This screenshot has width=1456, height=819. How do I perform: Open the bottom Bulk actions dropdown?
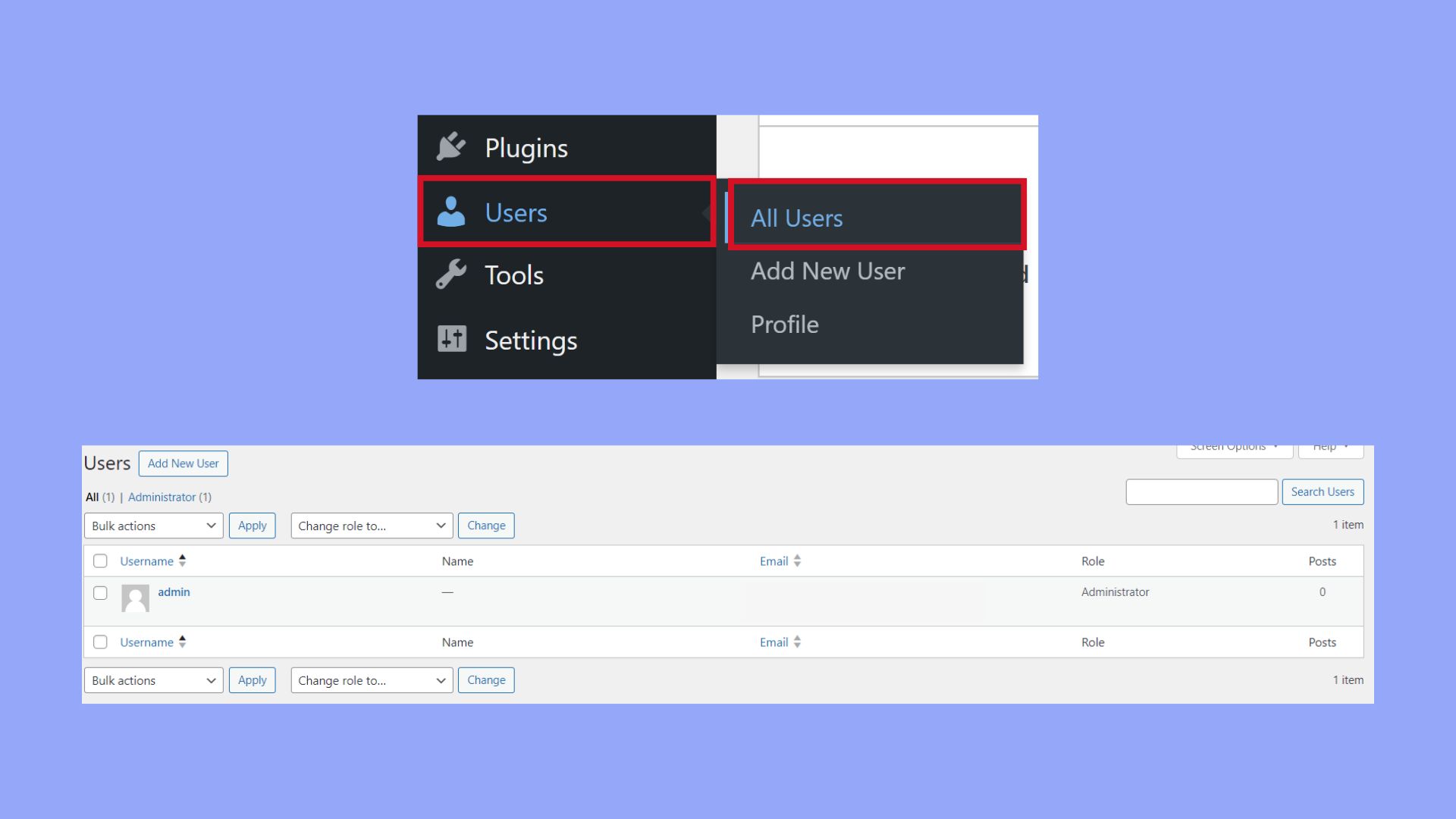coord(153,680)
